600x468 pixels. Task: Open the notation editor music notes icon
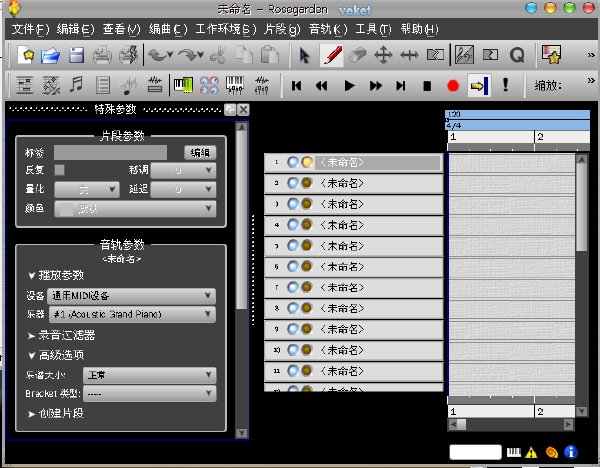[x=77, y=85]
